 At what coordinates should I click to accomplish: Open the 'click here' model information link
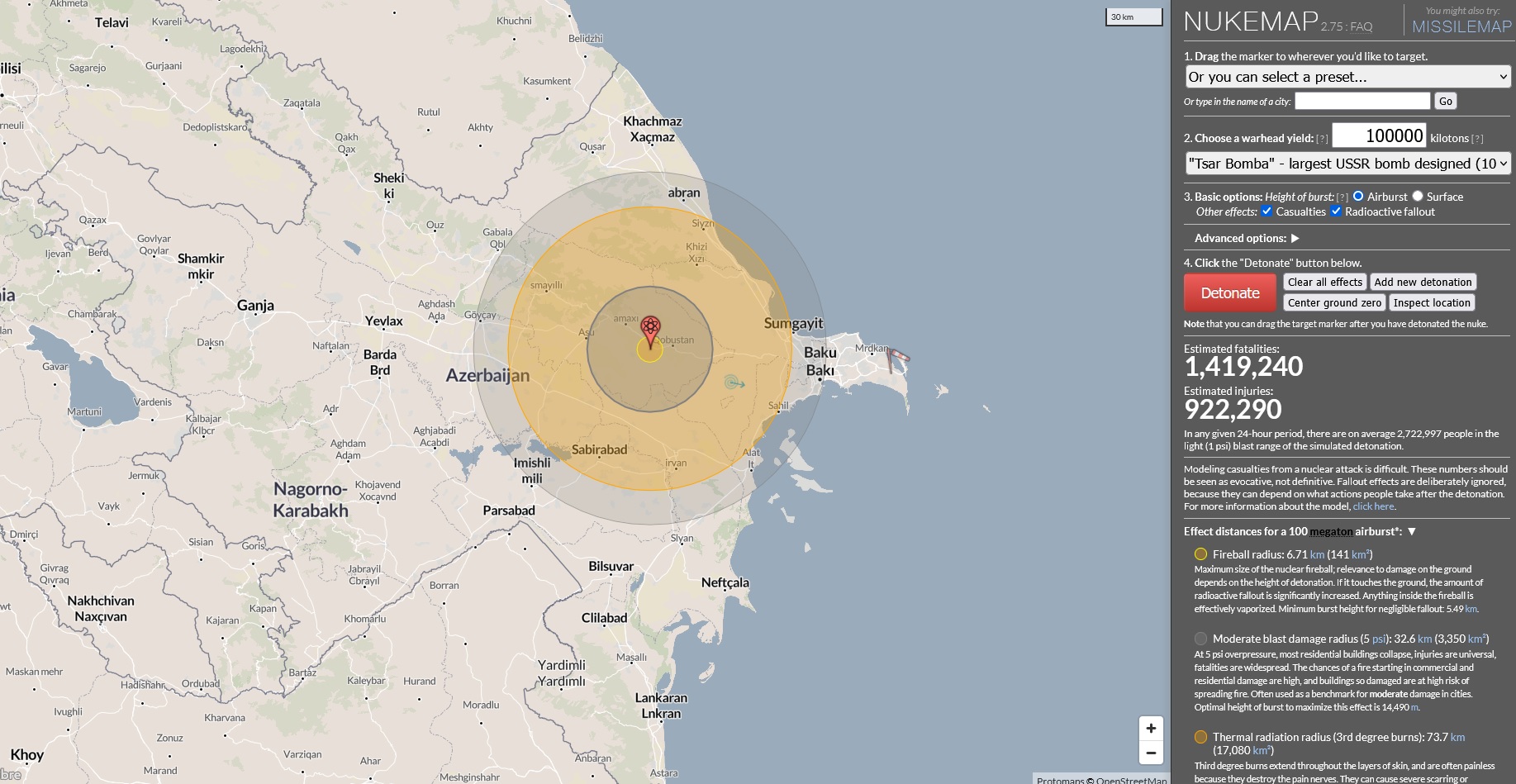(x=1373, y=506)
